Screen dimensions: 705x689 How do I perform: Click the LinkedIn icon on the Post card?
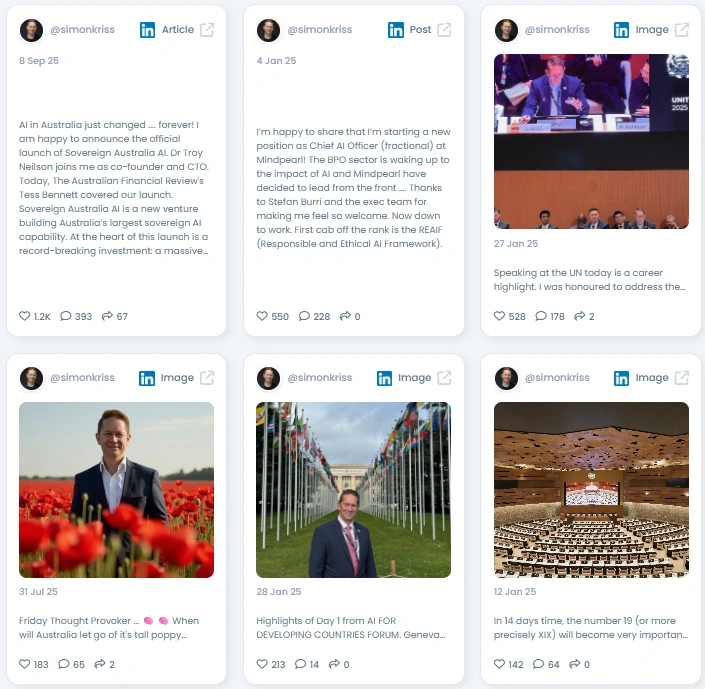coord(396,30)
